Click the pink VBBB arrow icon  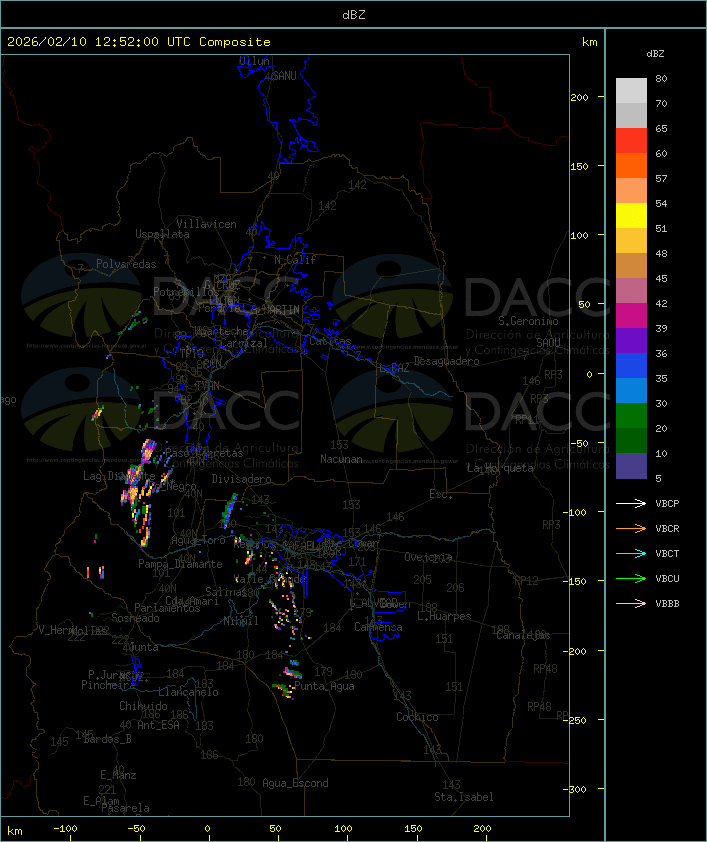(631, 604)
